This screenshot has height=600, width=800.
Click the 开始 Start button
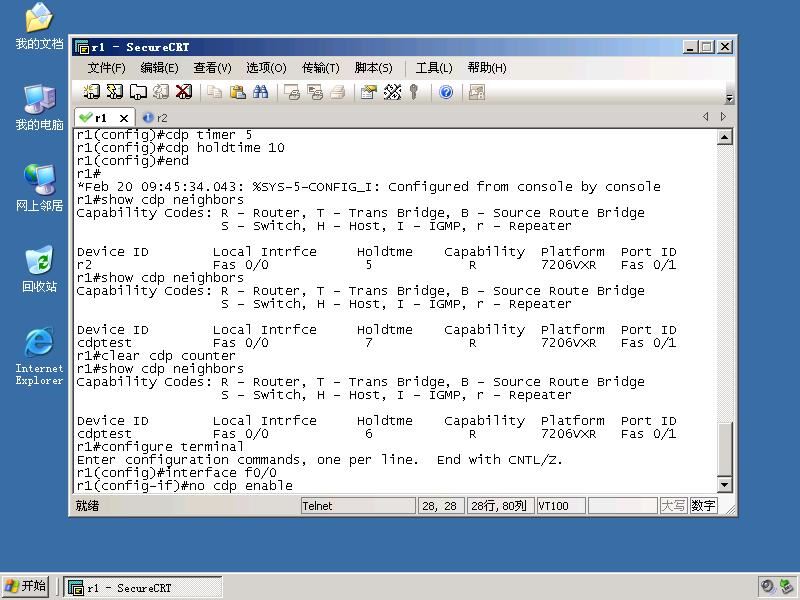click(x=26, y=587)
